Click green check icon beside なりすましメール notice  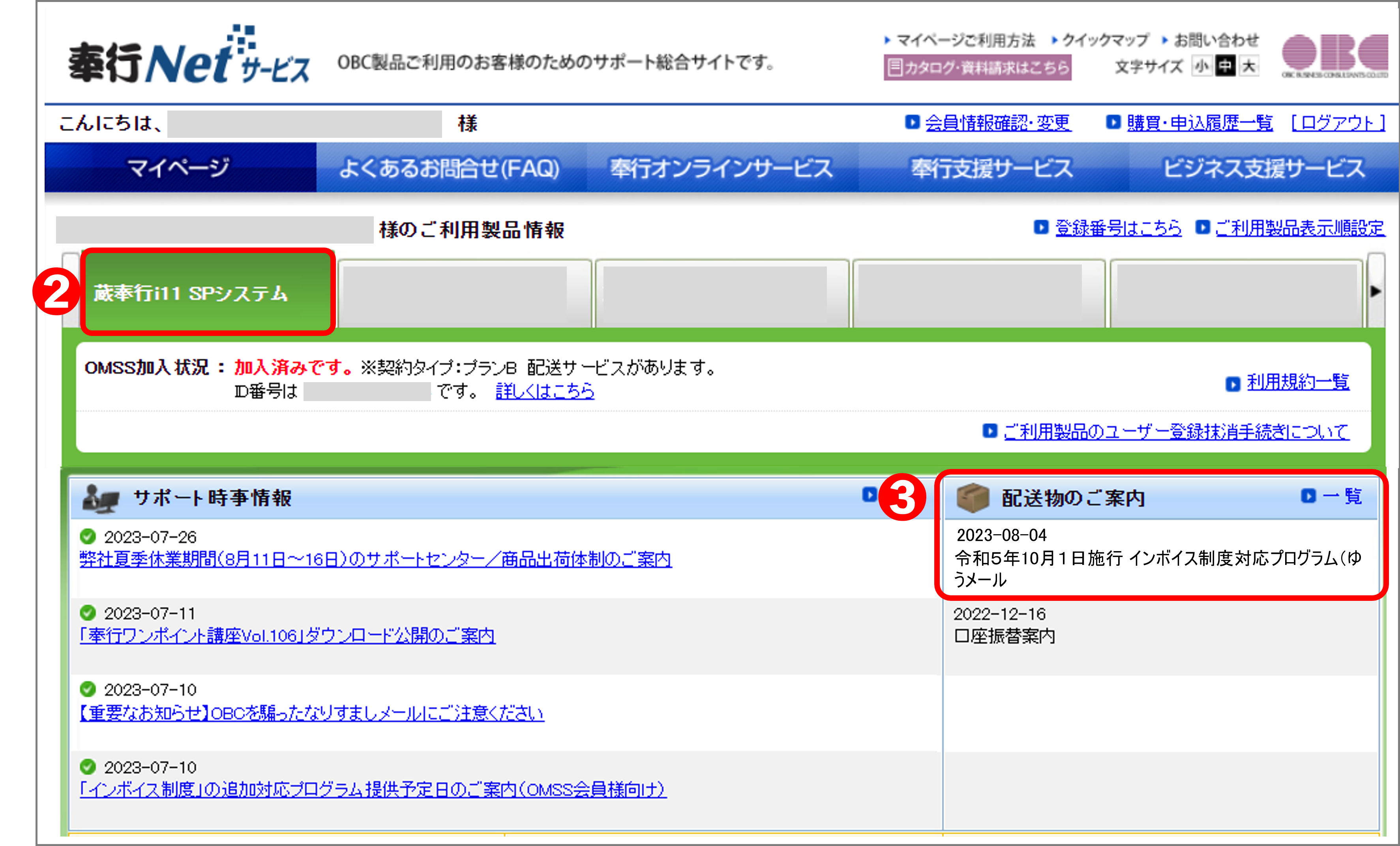[x=88, y=689]
